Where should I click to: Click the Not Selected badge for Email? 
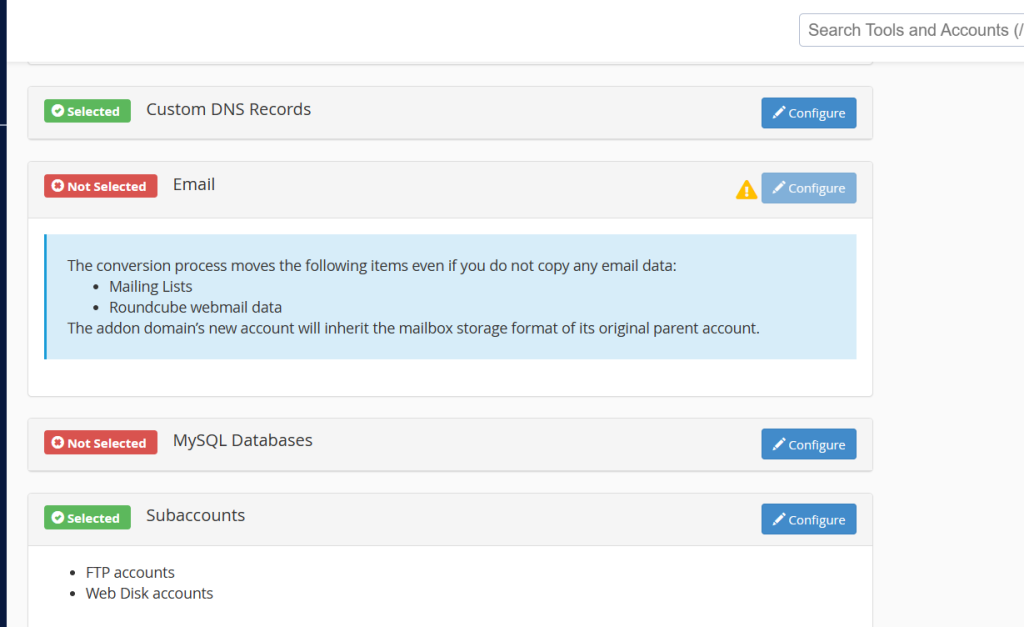(101, 186)
